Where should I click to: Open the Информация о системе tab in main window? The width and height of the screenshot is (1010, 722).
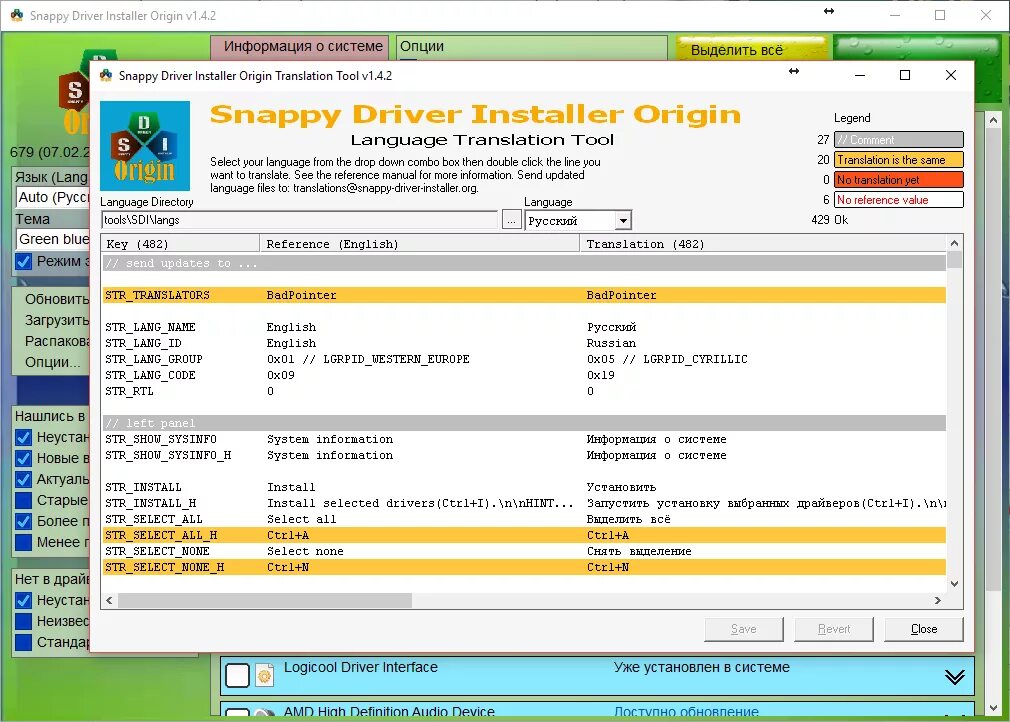300,47
